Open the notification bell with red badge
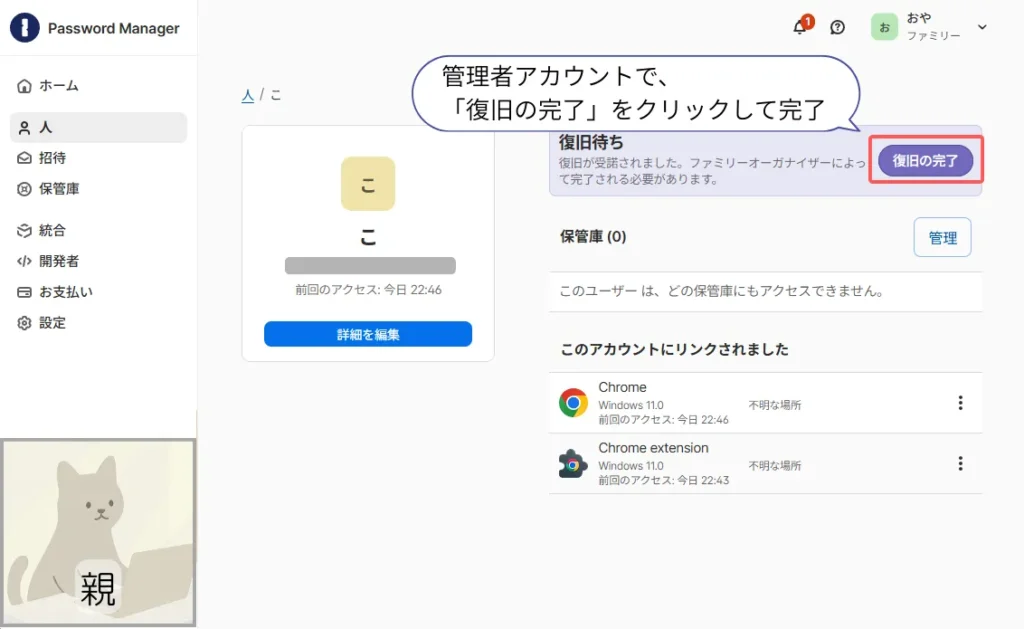Image resolution: width=1024 pixels, height=629 pixels. [x=800, y=28]
